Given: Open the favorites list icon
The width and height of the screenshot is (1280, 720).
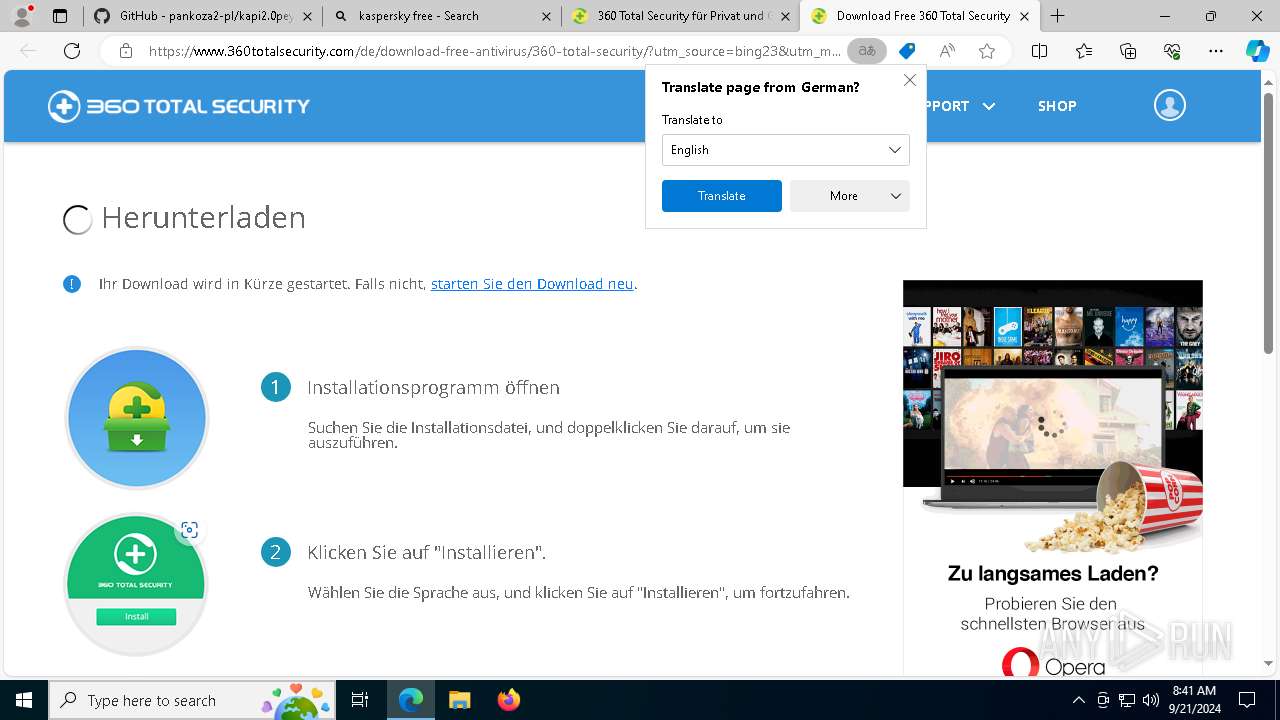Looking at the screenshot, I should coord(1084,51).
